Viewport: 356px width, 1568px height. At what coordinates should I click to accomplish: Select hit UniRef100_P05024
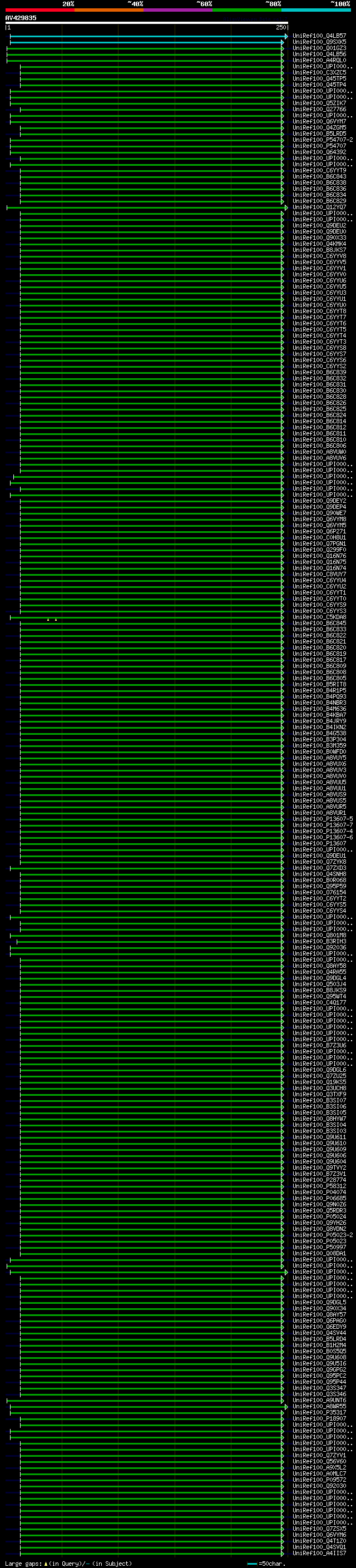[319, 1217]
